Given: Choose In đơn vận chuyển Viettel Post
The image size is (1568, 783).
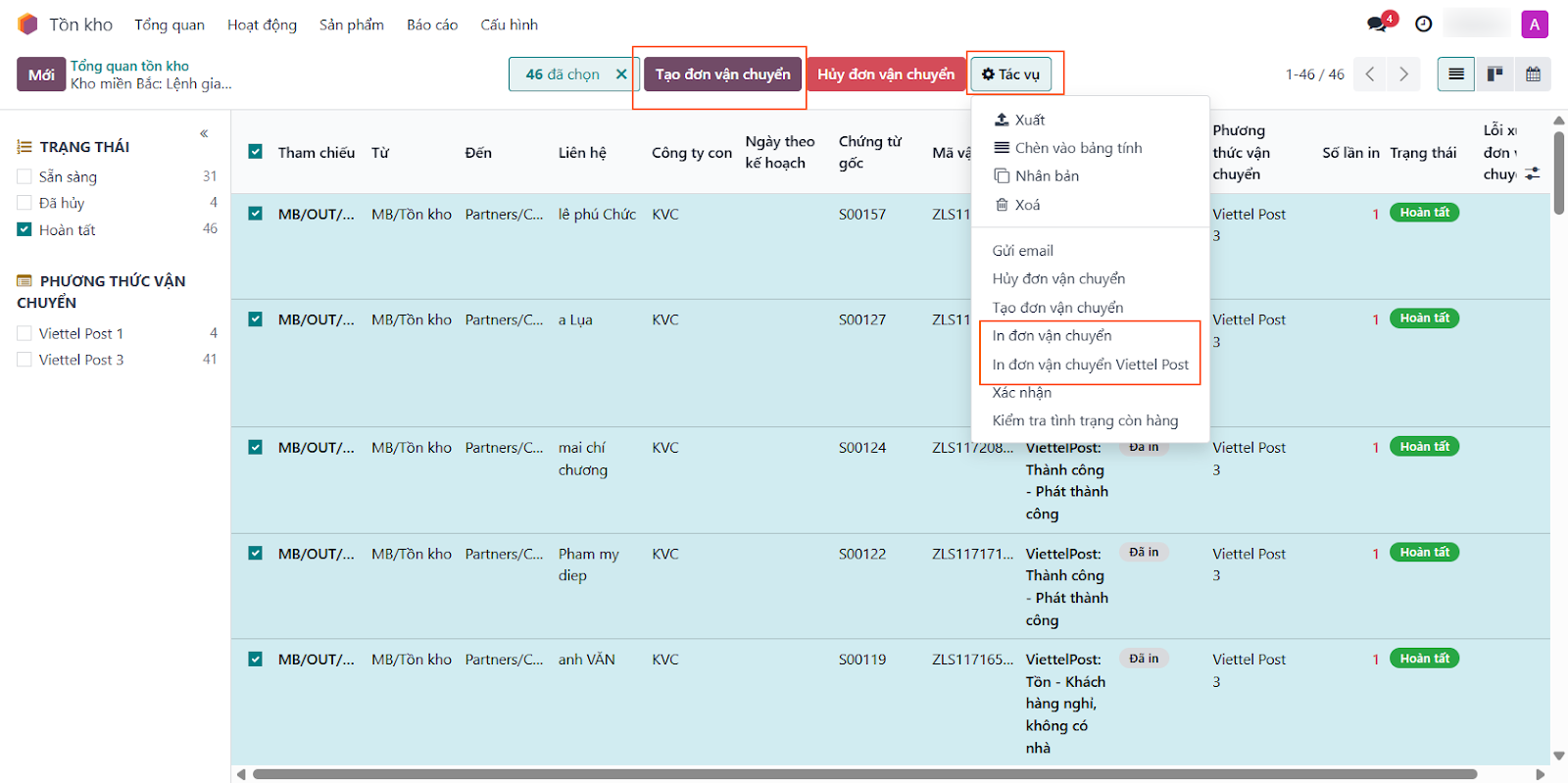Looking at the screenshot, I should click(1090, 365).
